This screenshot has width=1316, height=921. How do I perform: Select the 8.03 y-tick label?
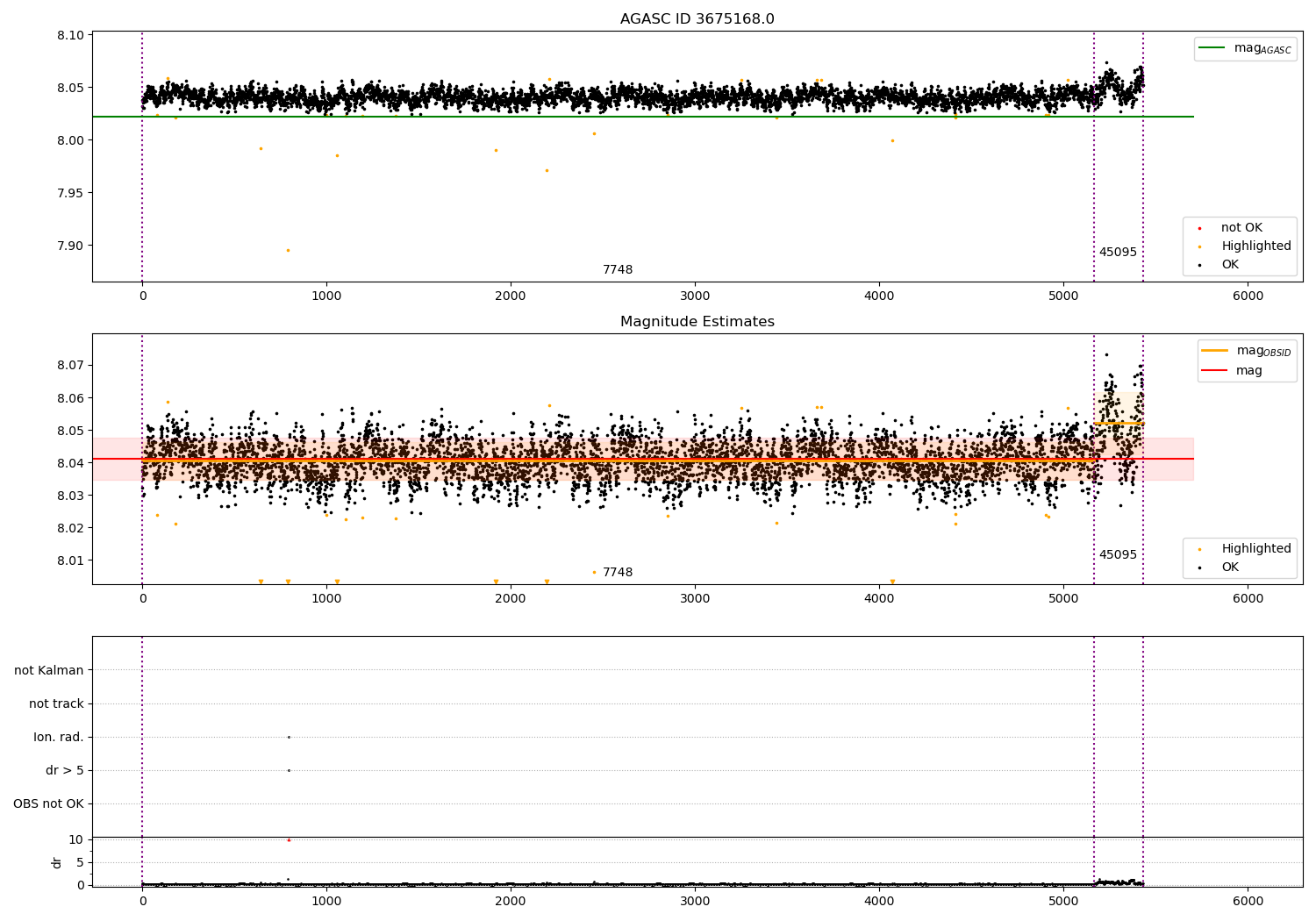70,496
